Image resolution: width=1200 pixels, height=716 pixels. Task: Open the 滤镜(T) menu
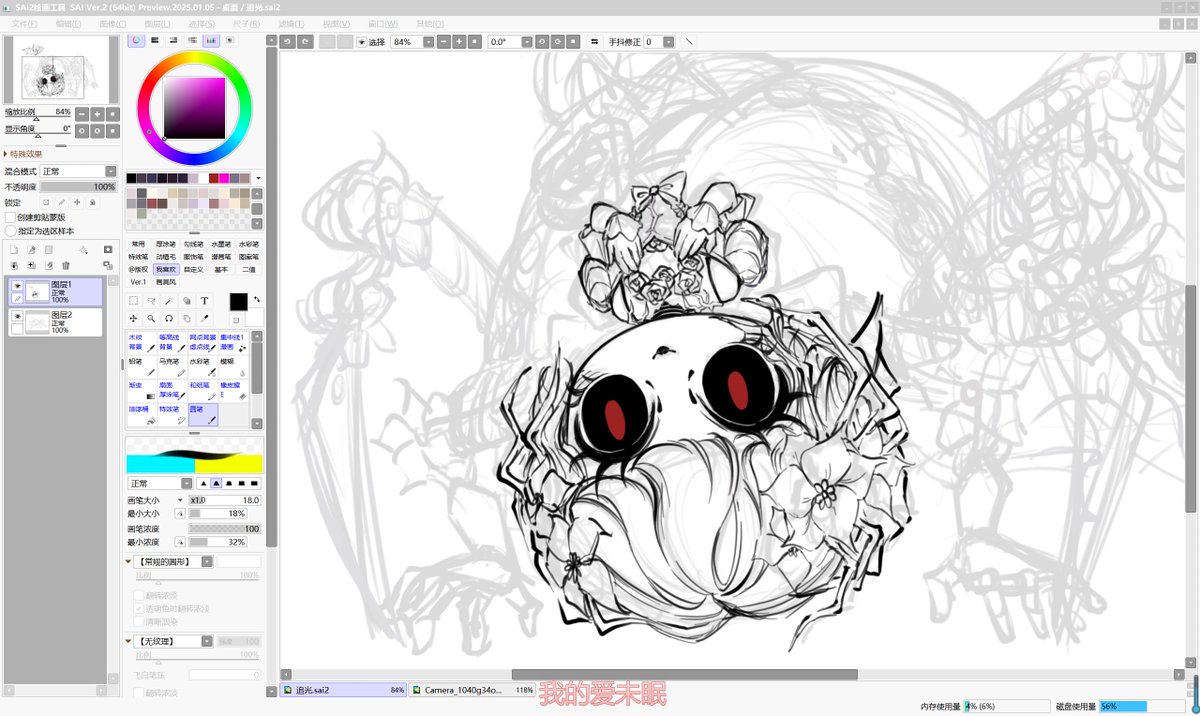point(291,23)
